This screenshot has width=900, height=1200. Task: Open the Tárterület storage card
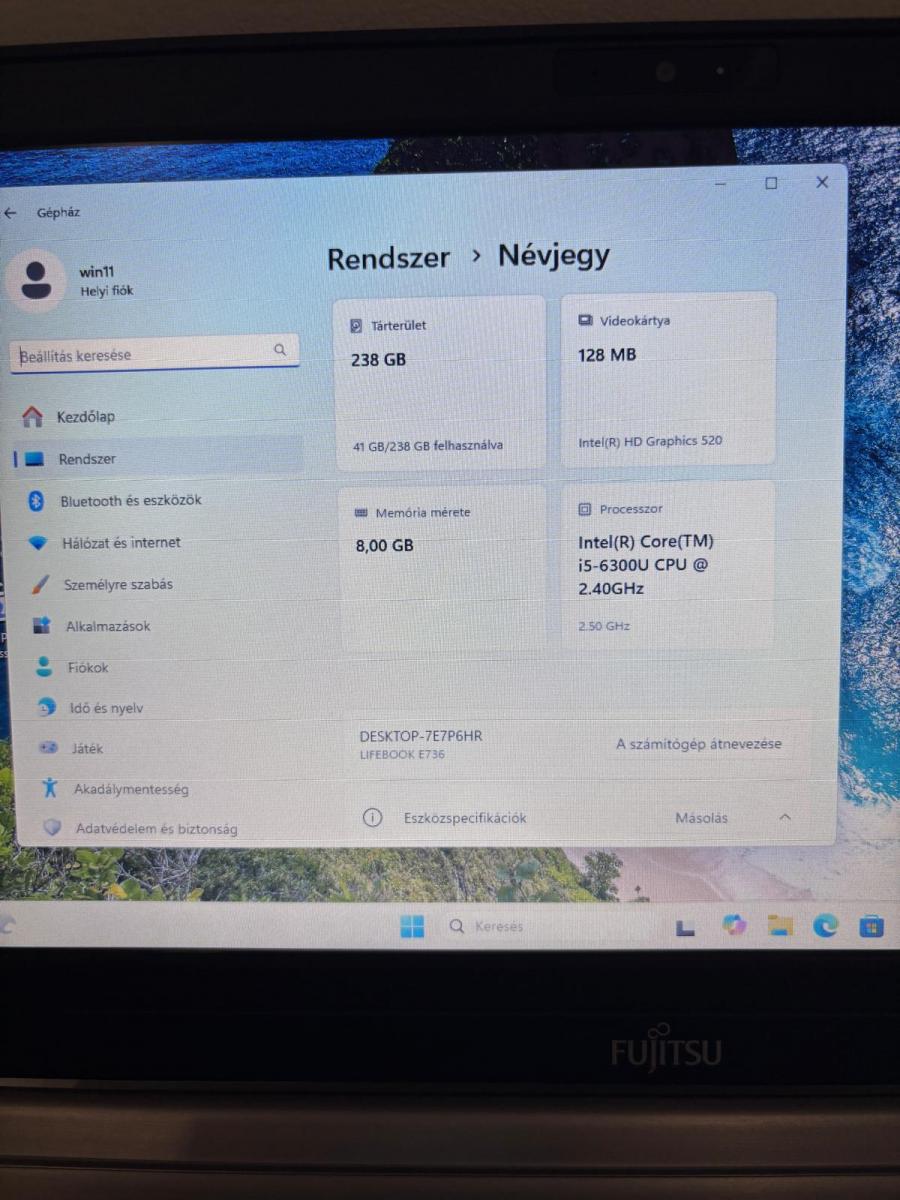[x=439, y=381]
